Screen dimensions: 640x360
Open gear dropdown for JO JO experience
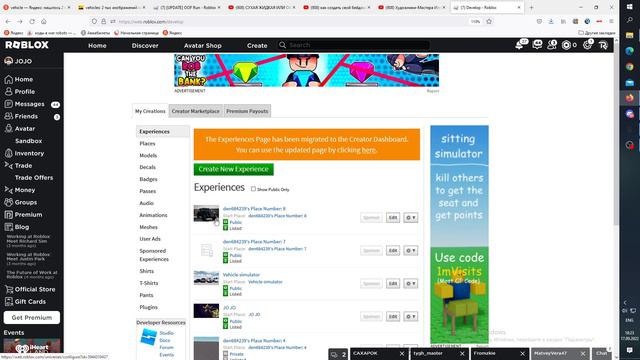pos(411,317)
